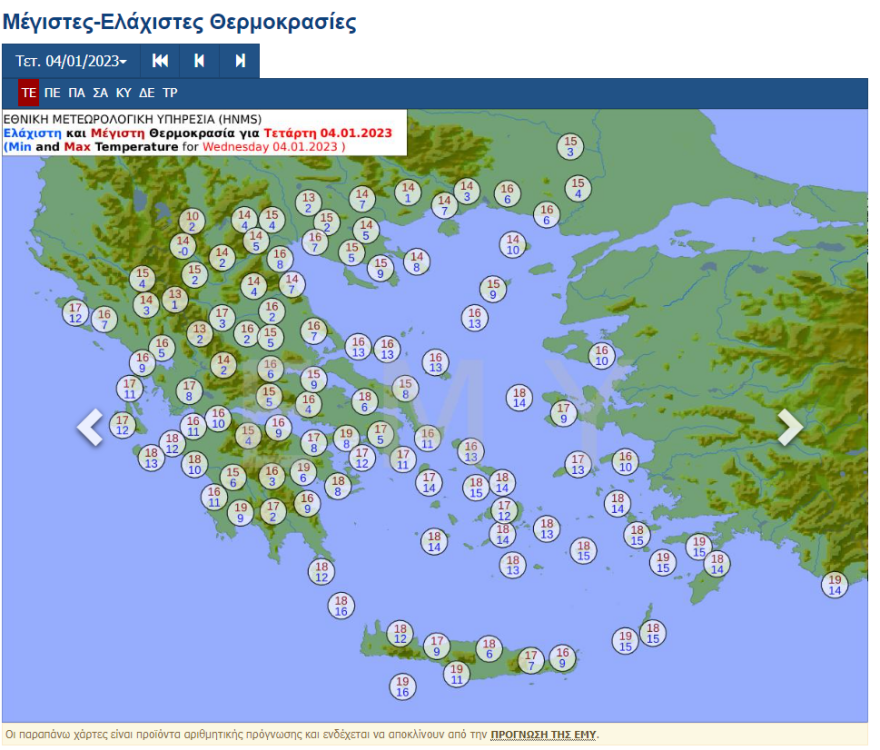880x750 pixels.
Task: Click the 17/12 marker on the western coast
Action: click(x=74, y=311)
